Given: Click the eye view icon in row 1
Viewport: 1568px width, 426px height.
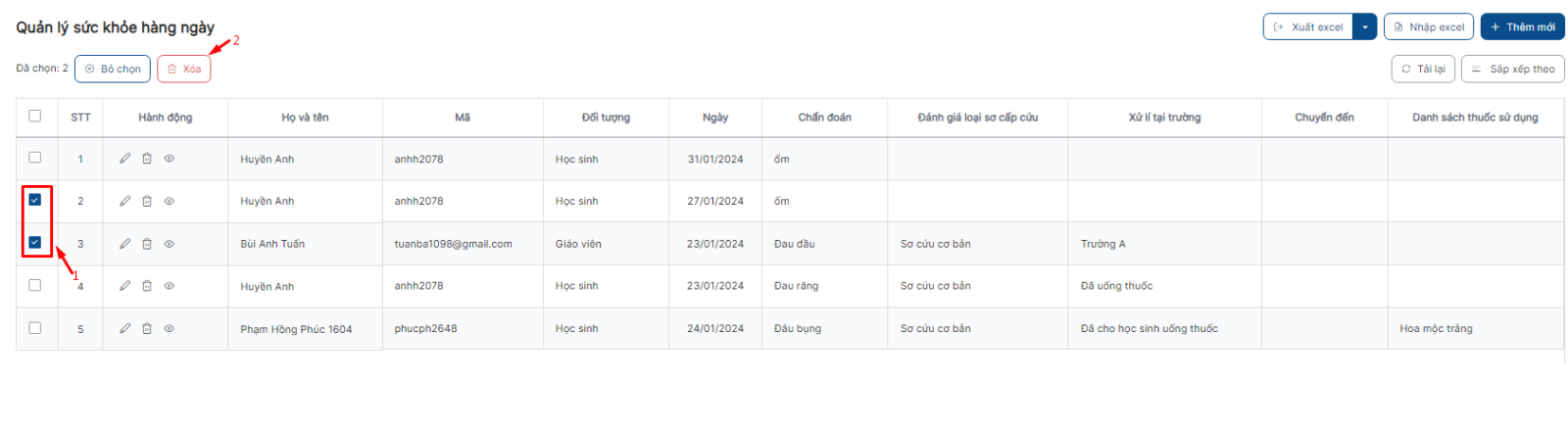Looking at the screenshot, I should (x=169, y=159).
